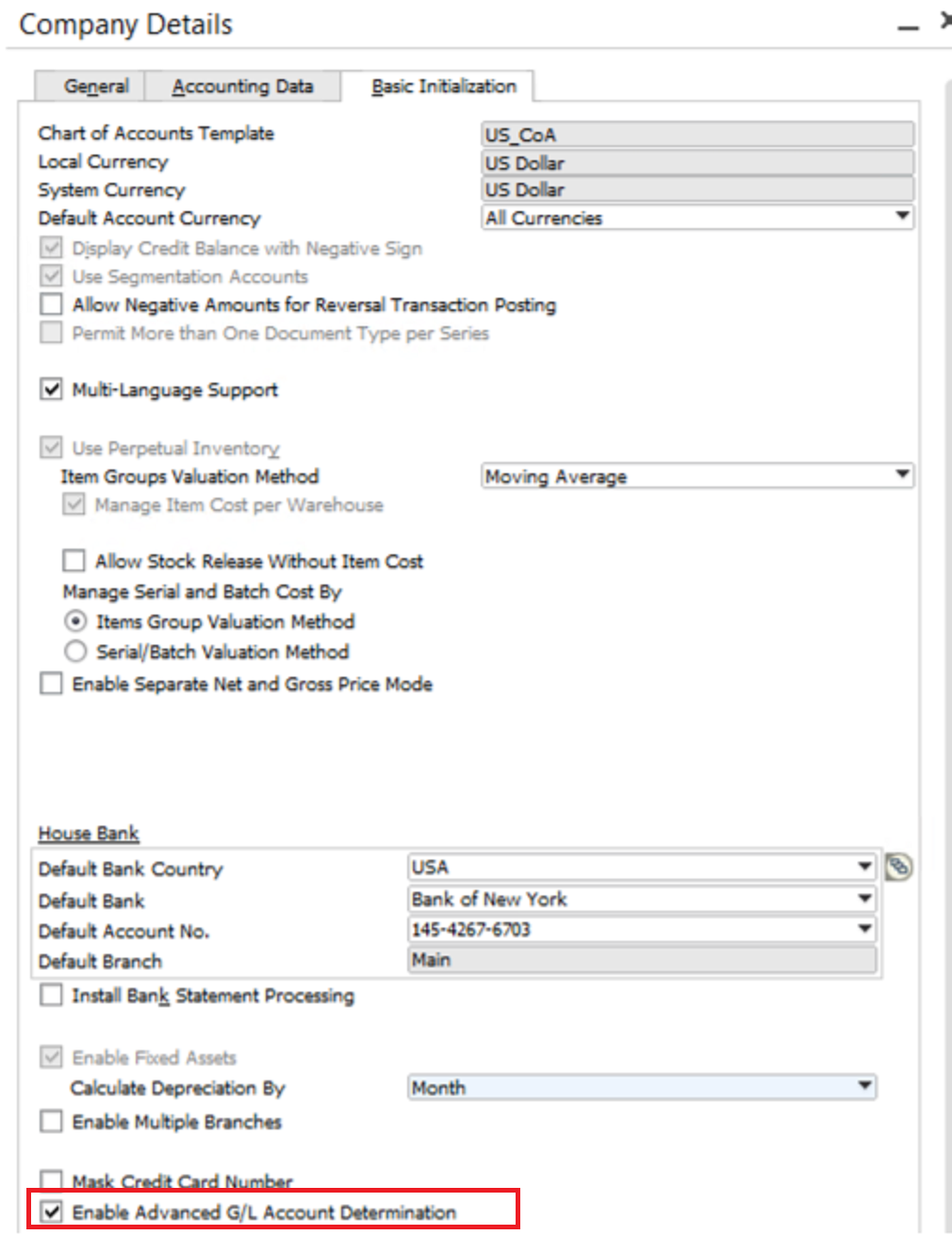Open Calculate Depreciation By dropdown
Viewport: 952px width, 1235px height.
pos(864,1087)
